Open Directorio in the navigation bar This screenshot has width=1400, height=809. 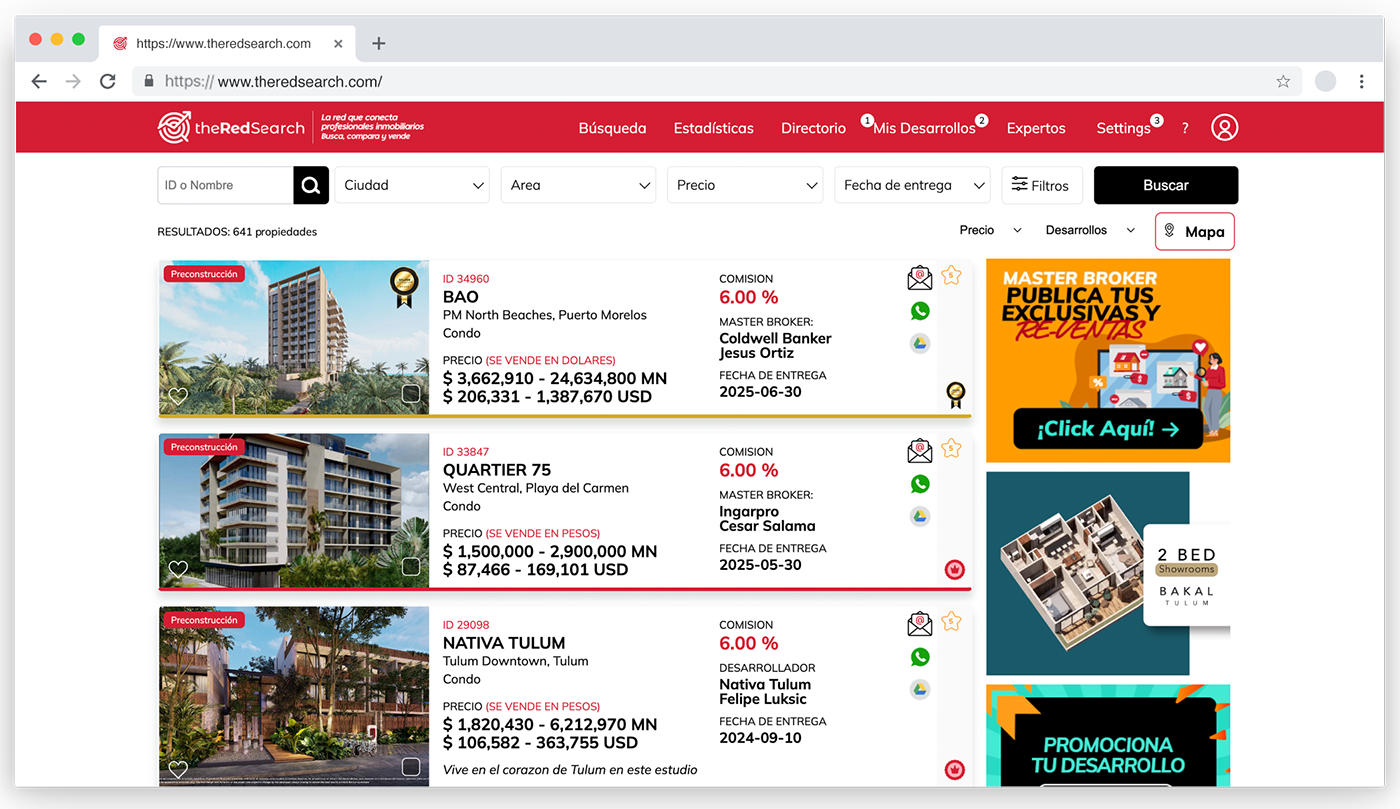click(x=813, y=128)
